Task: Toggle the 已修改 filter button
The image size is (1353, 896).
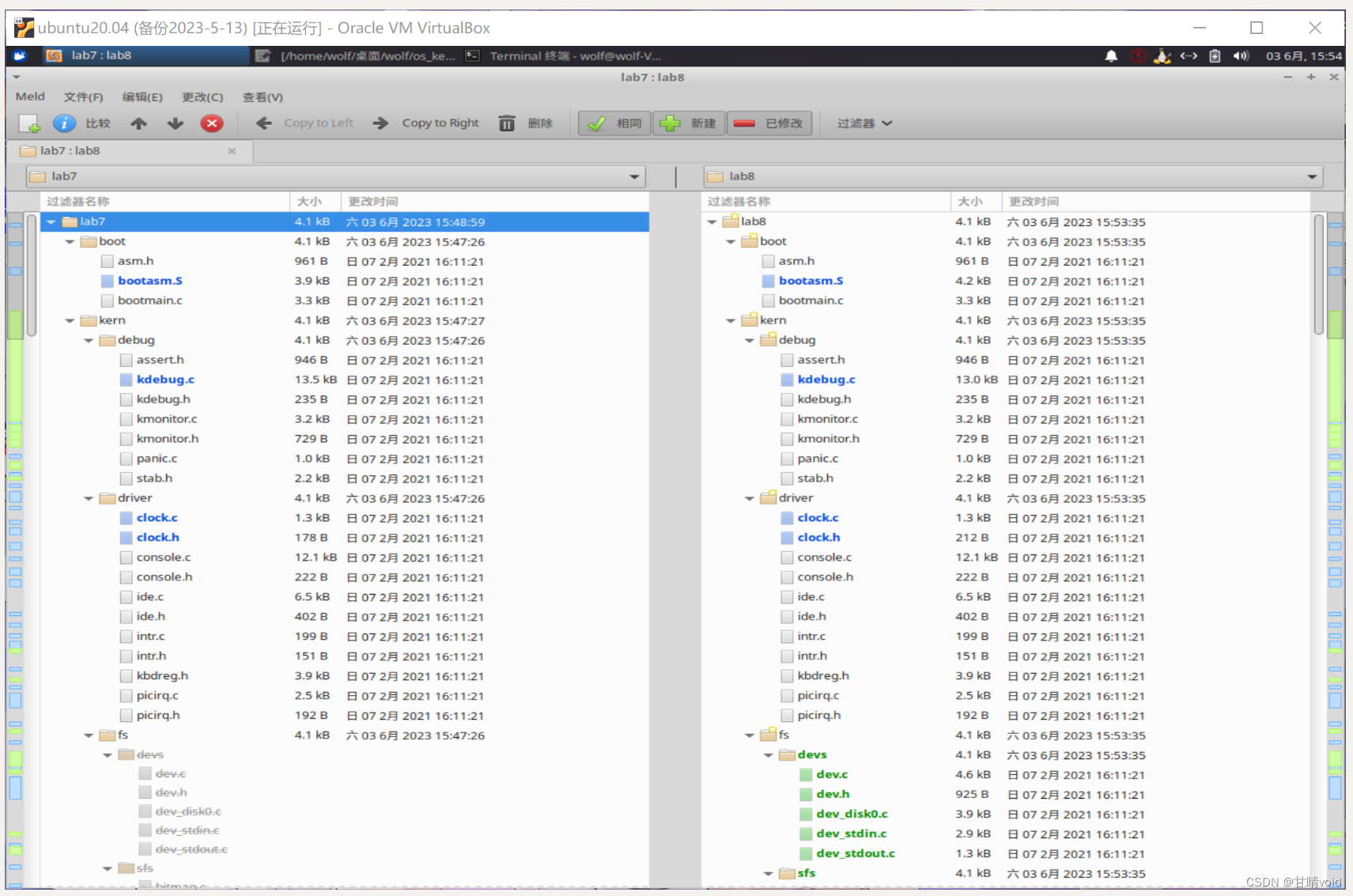Action: click(x=769, y=123)
